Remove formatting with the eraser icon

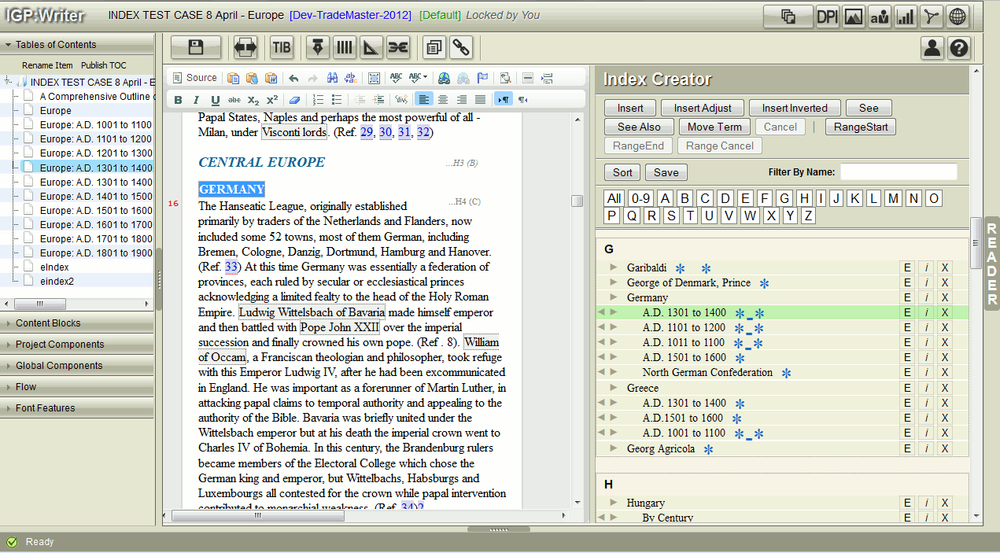[294, 100]
